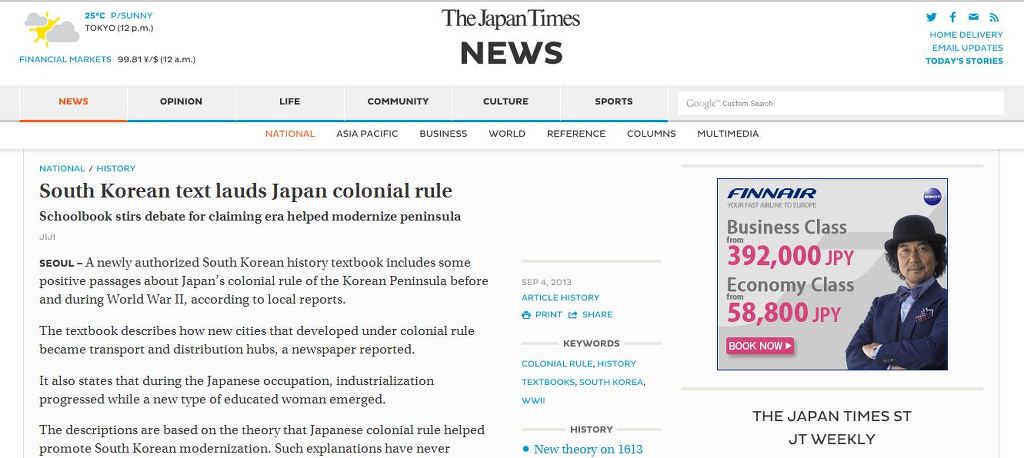Viewport: 1024px width, 458px height.
Task: Open the LIFE tab
Action: [x=289, y=102]
